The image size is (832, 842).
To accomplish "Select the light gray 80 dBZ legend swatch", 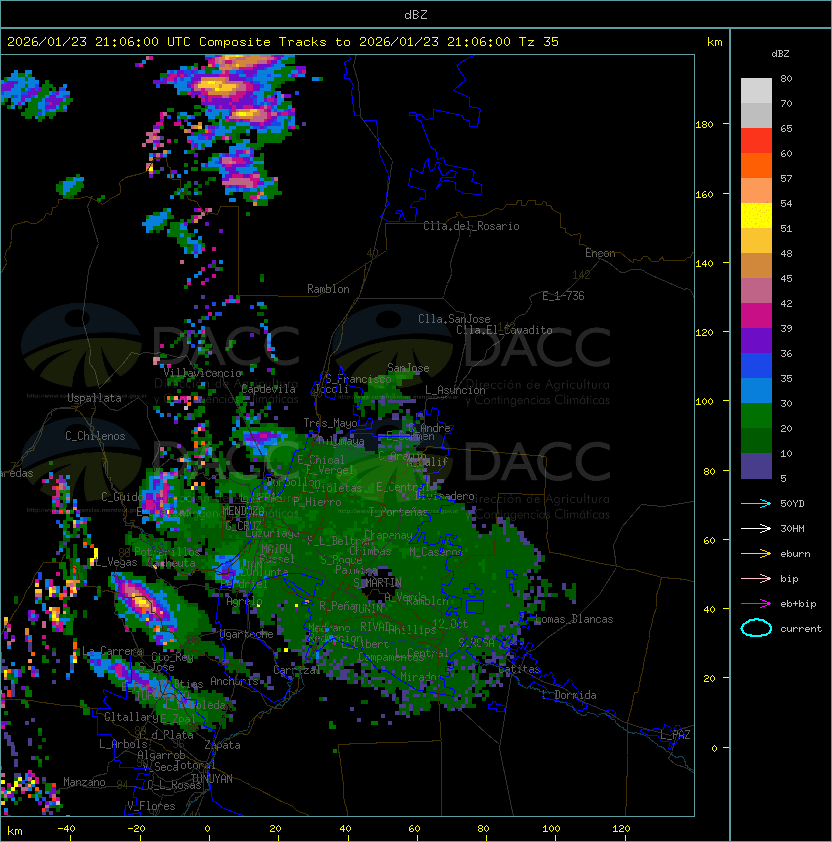I will (756, 91).
